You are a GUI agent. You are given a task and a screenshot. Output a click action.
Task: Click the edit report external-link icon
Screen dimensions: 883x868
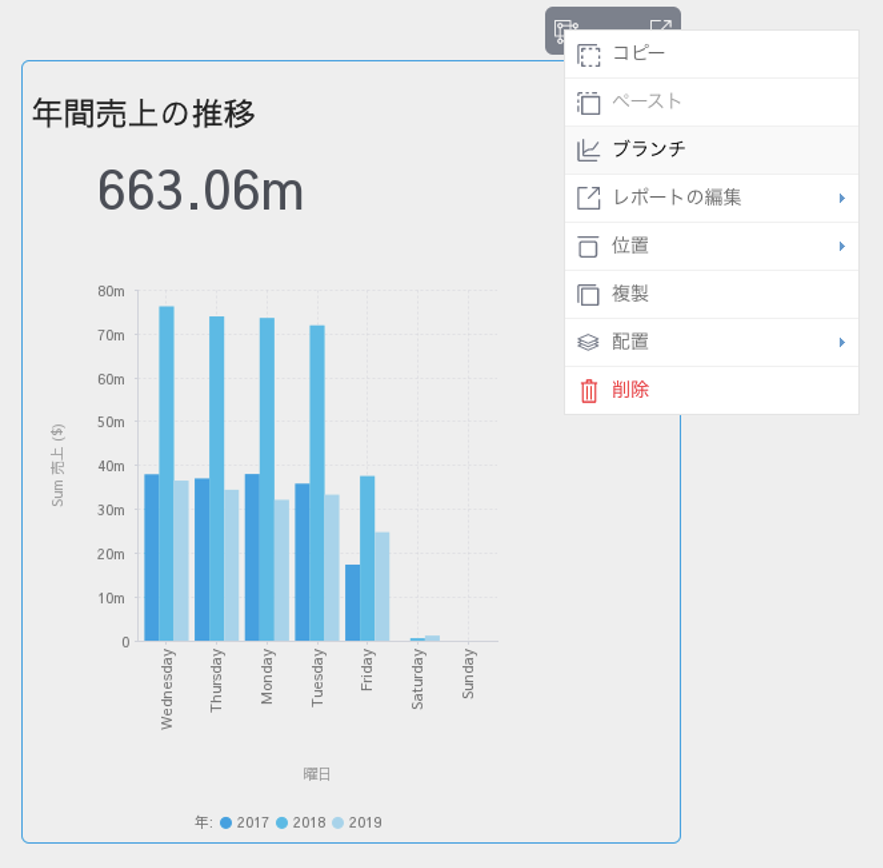tap(589, 198)
